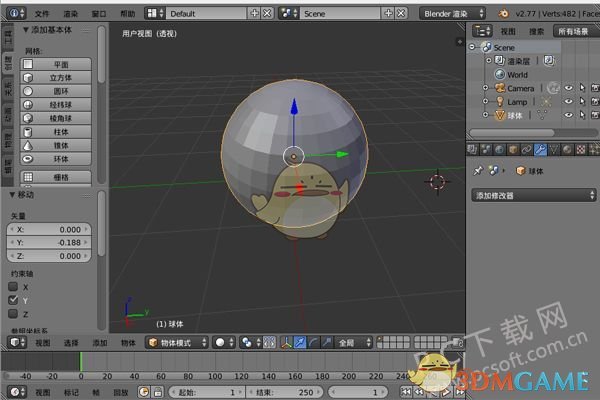Select the scale manipulator icon

327,342
